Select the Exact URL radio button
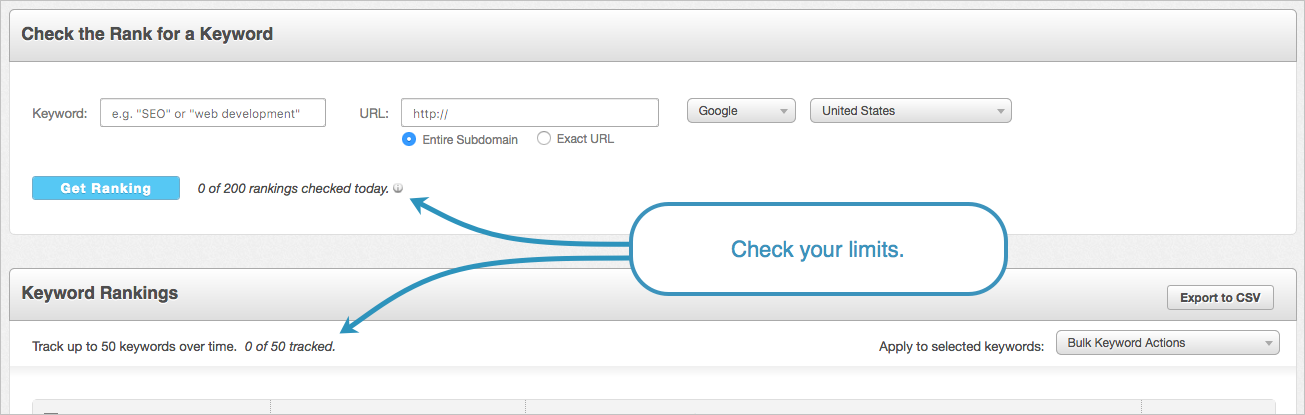The image size is (1305, 415). tap(544, 139)
